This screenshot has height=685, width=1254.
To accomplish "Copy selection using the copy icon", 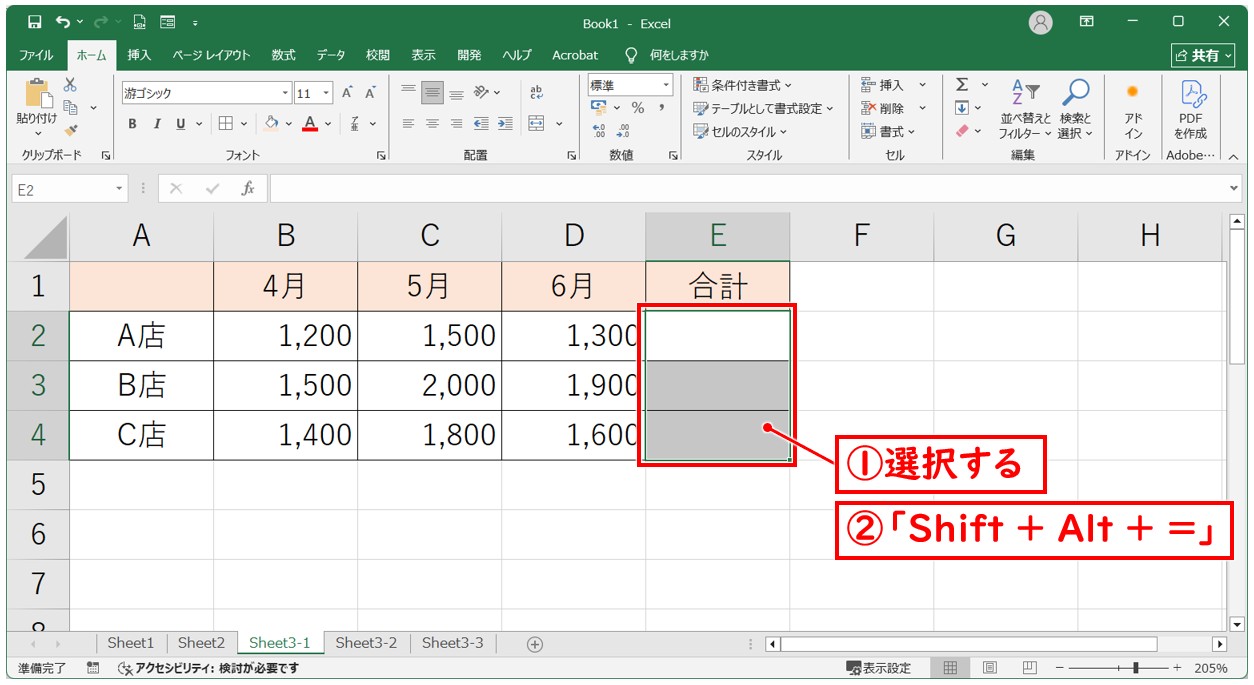I will 71,107.
